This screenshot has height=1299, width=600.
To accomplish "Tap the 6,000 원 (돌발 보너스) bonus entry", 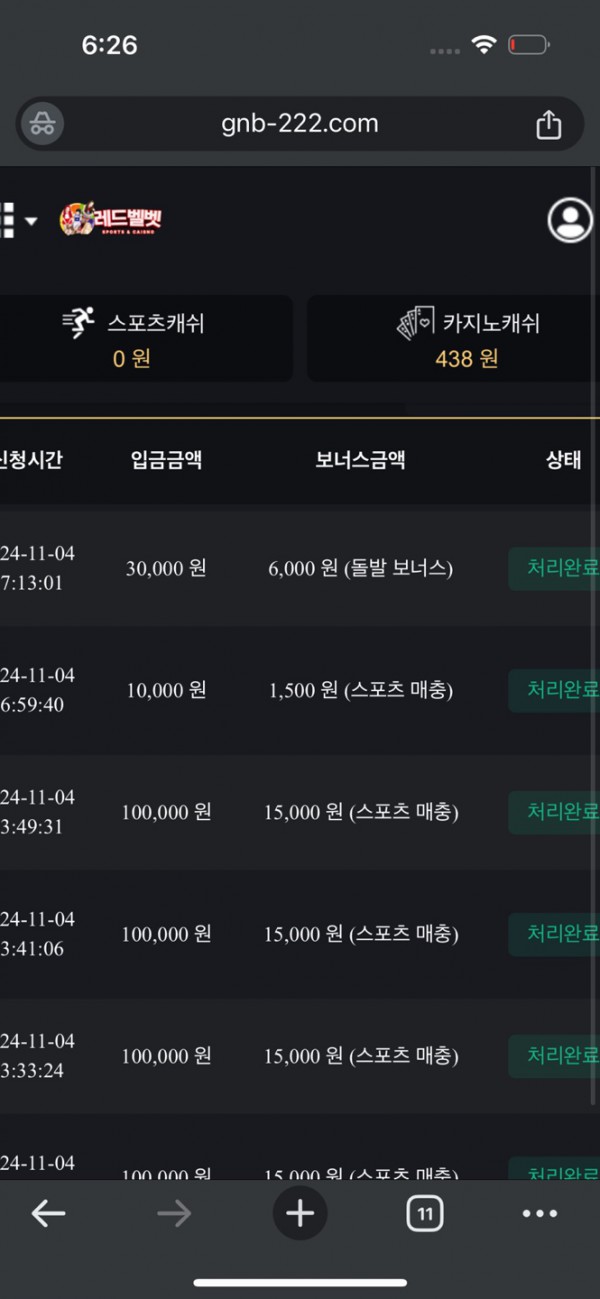I will pos(360,568).
